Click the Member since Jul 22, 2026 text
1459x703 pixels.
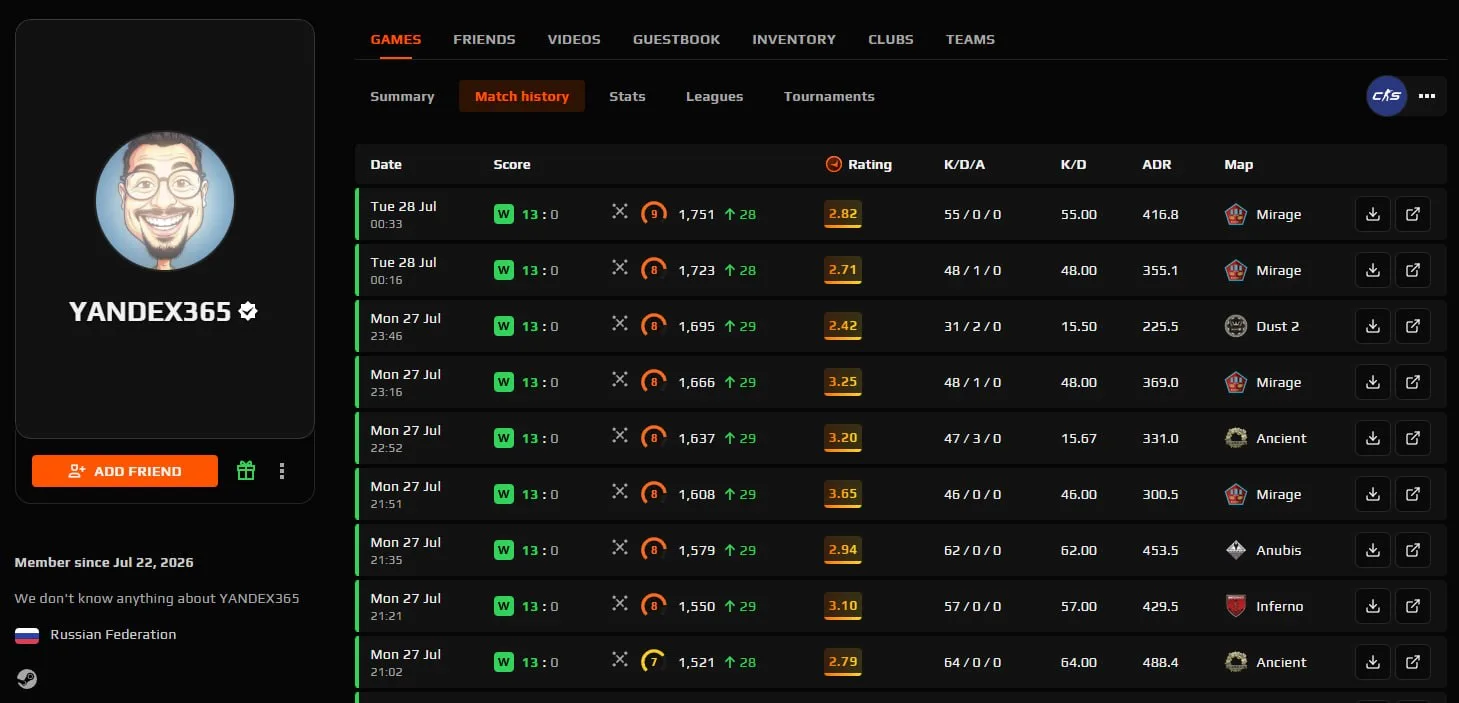point(104,563)
